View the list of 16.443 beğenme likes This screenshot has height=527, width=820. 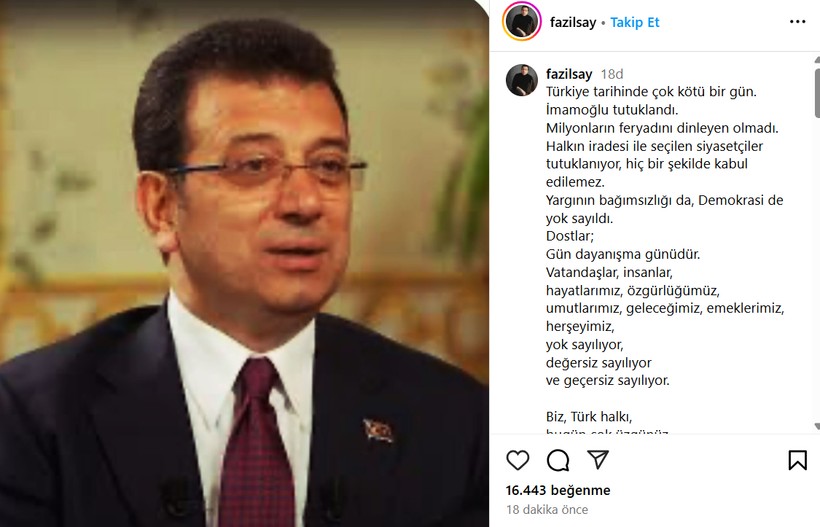(558, 490)
